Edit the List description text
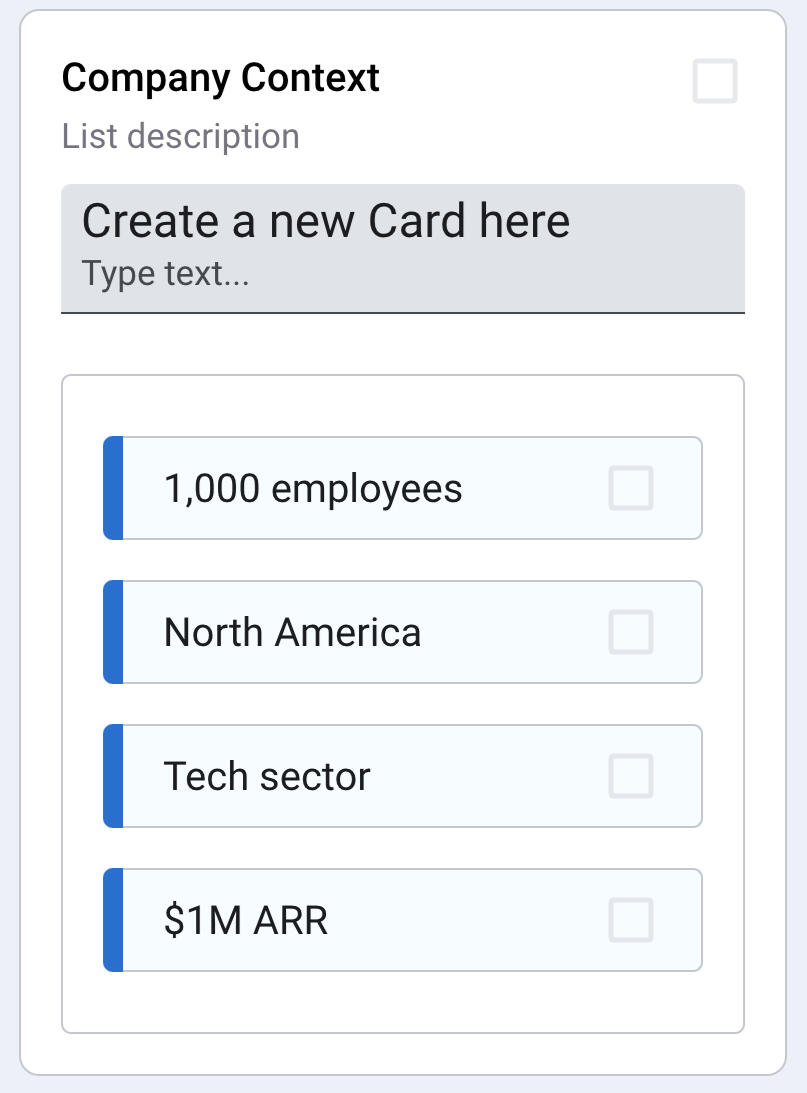The width and height of the screenshot is (807, 1093). point(181,136)
